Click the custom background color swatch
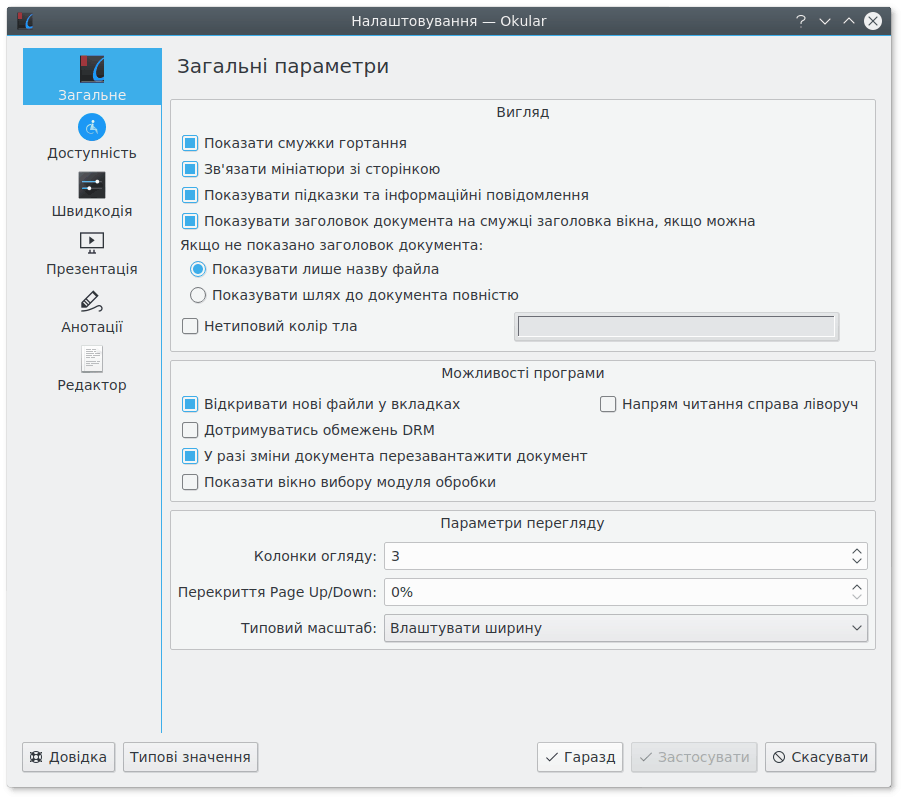 [676, 326]
